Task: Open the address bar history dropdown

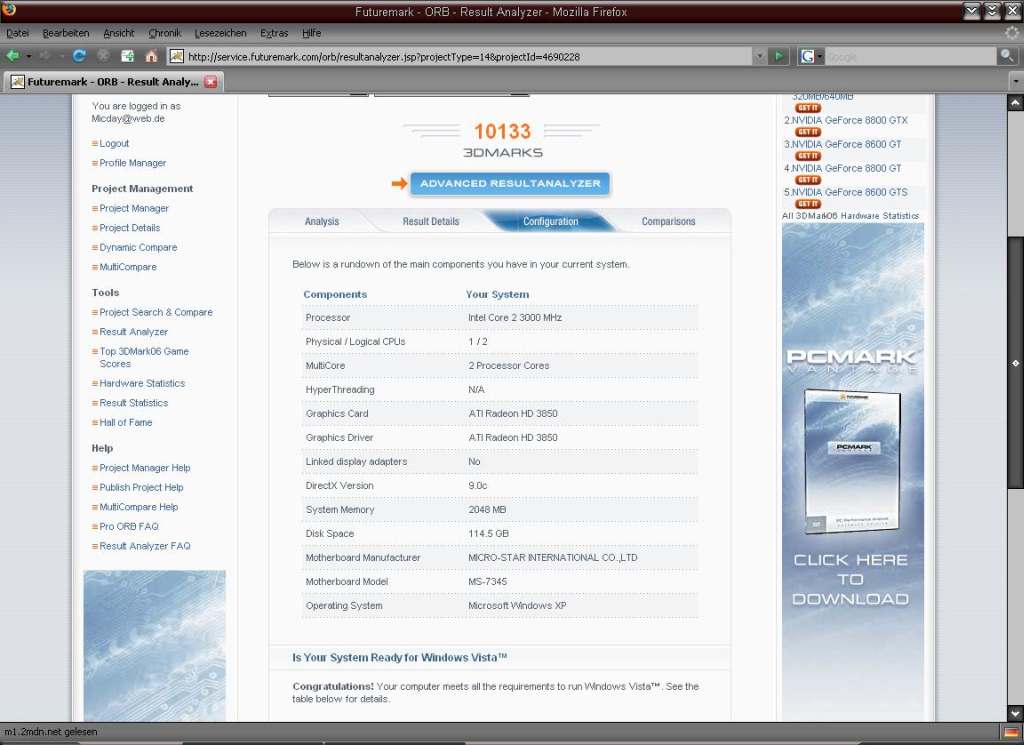Action: [x=759, y=57]
